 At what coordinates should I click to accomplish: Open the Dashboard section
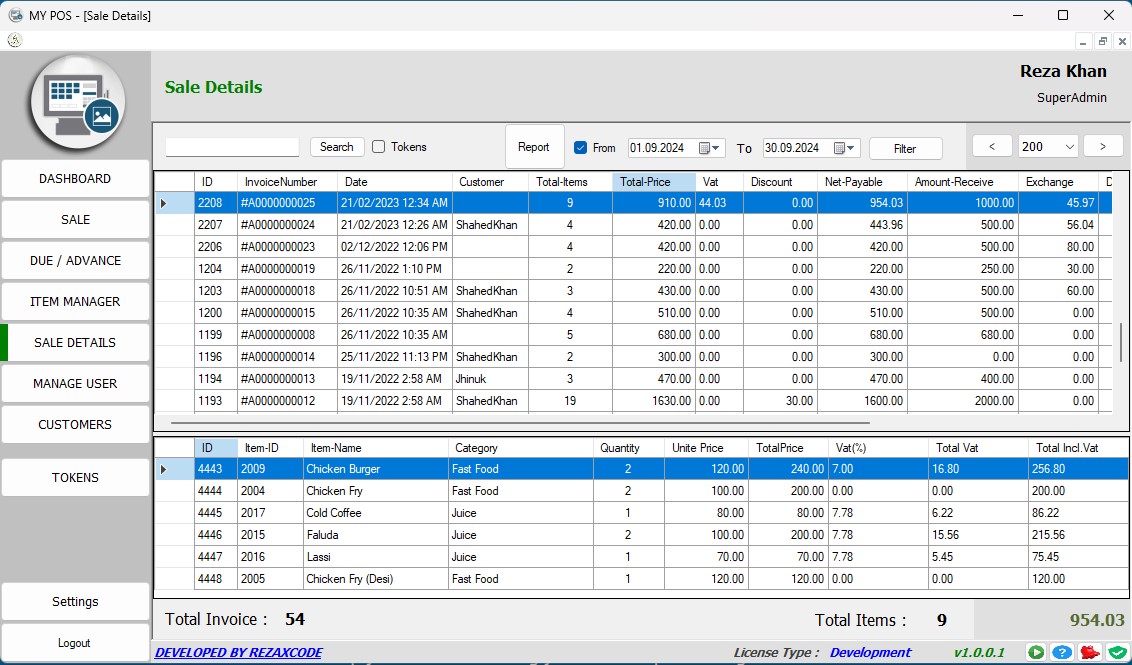coord(75,179)
